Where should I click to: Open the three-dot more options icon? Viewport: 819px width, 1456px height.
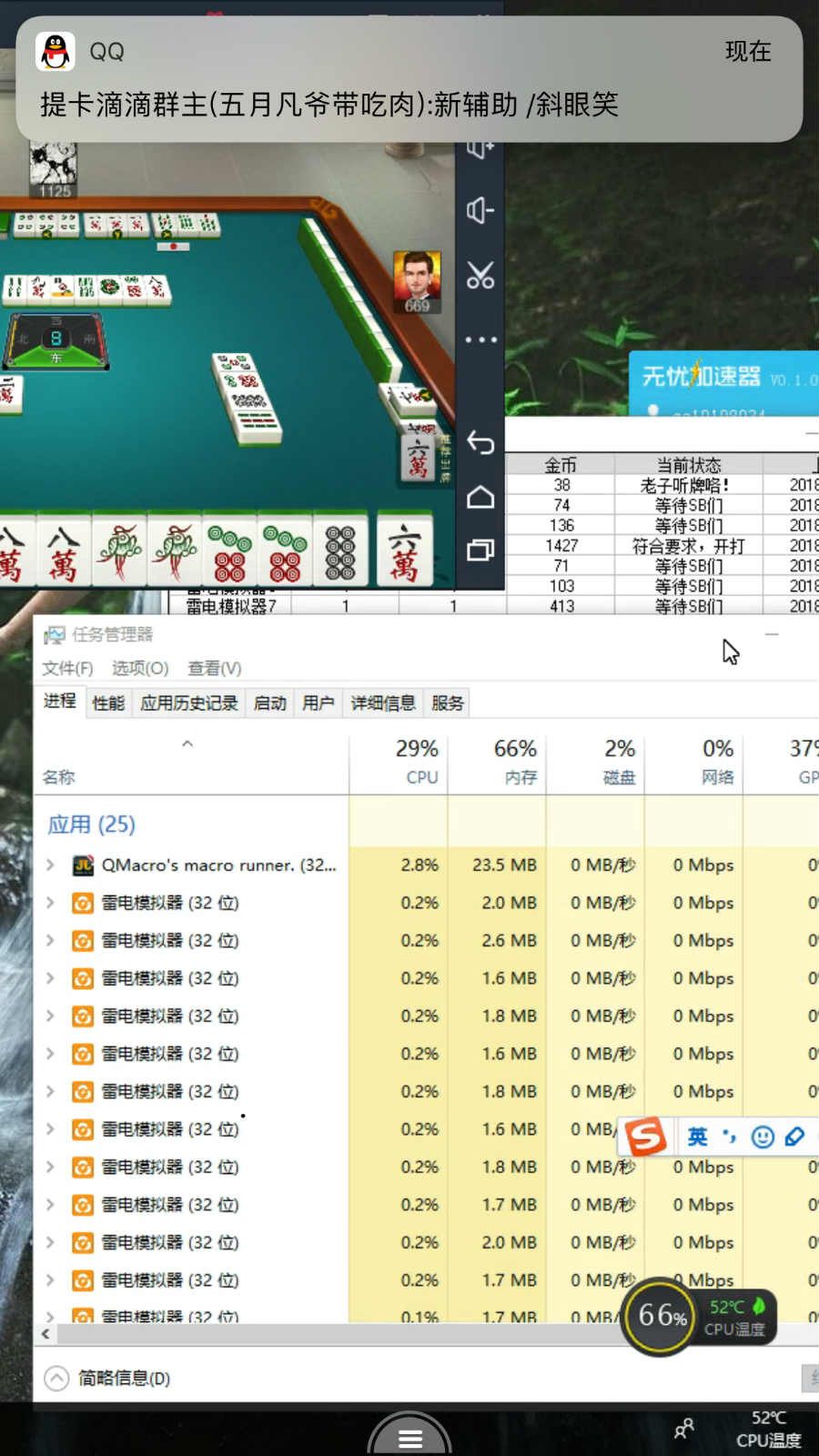pyautogui.click(x=480, y=339)
